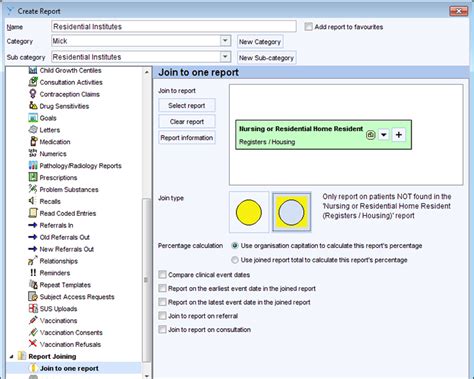The image size is (474, 379).
Task: Click the Vaccinations syringe icon
Action: point(33,320)
